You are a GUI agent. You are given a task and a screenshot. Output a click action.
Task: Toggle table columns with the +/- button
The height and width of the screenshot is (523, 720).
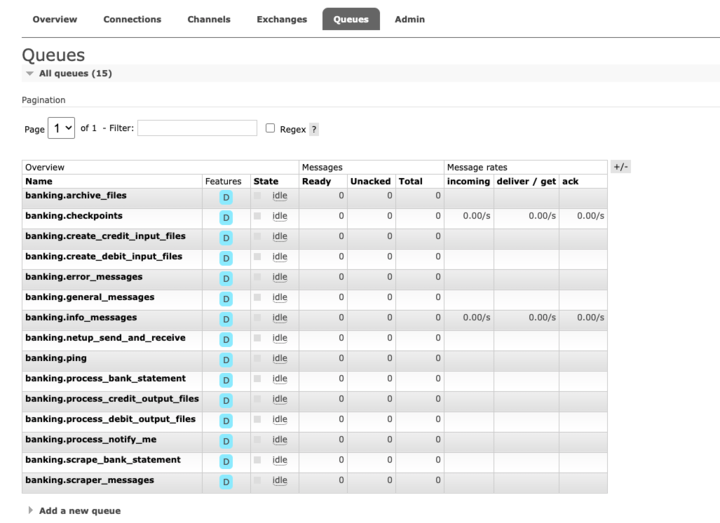tap(621, 167)
